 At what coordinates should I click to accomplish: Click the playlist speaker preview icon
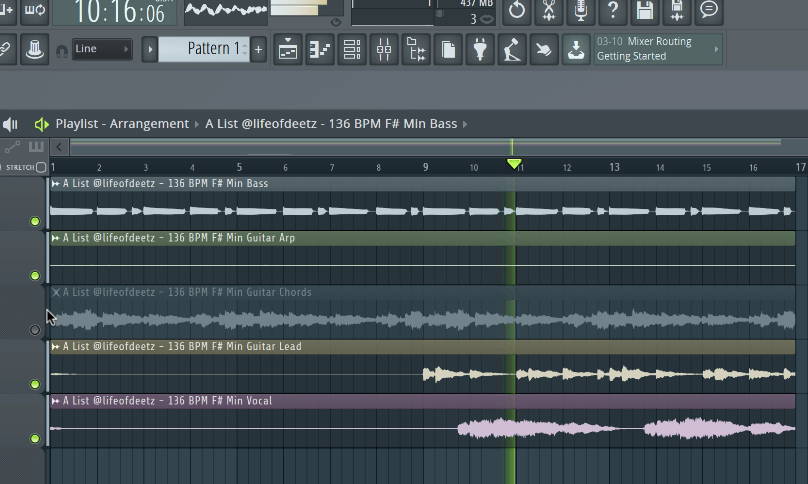pyautogui.click(x=10, y=124)
